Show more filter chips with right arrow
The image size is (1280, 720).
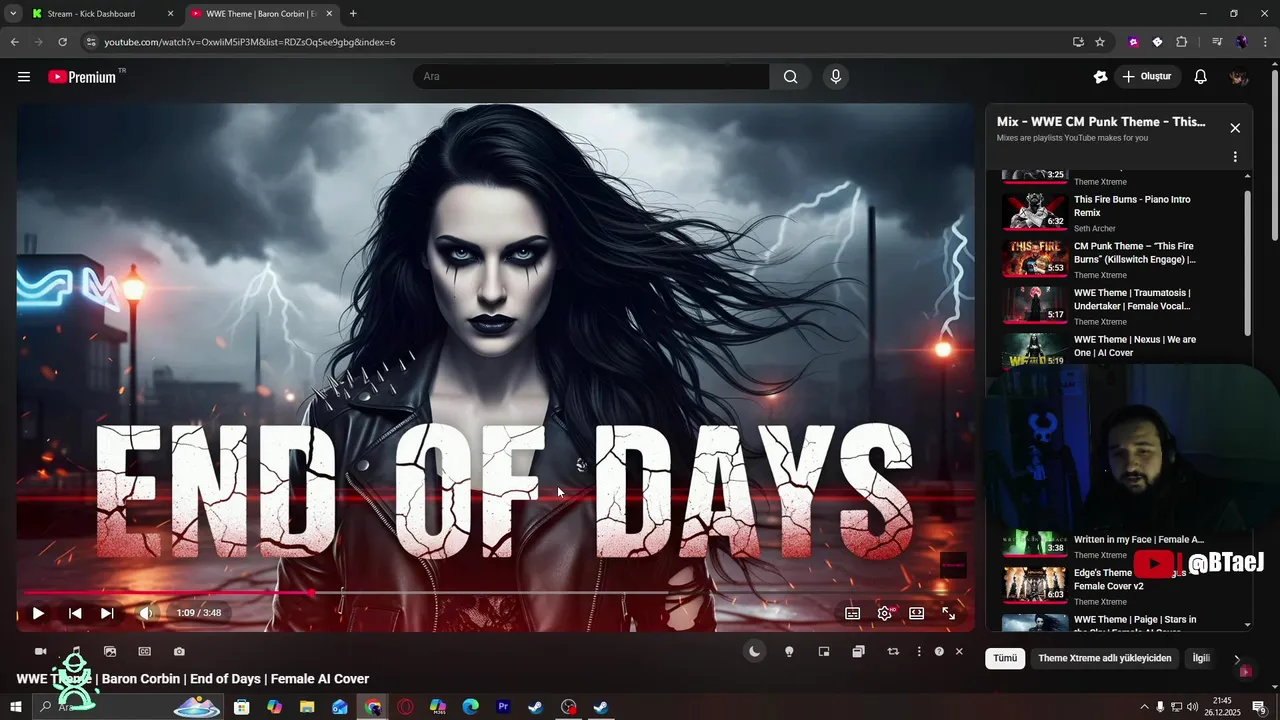coord(1237,659)
